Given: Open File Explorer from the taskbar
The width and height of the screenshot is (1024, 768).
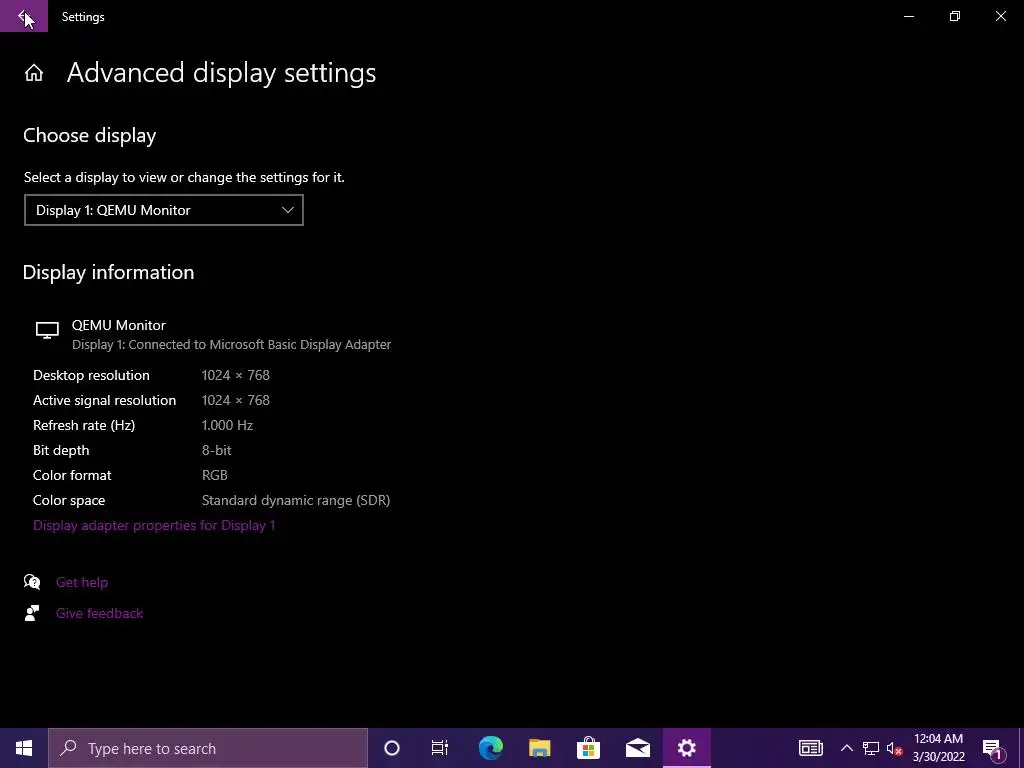Looking at the screenshot, I should (539, 748).
